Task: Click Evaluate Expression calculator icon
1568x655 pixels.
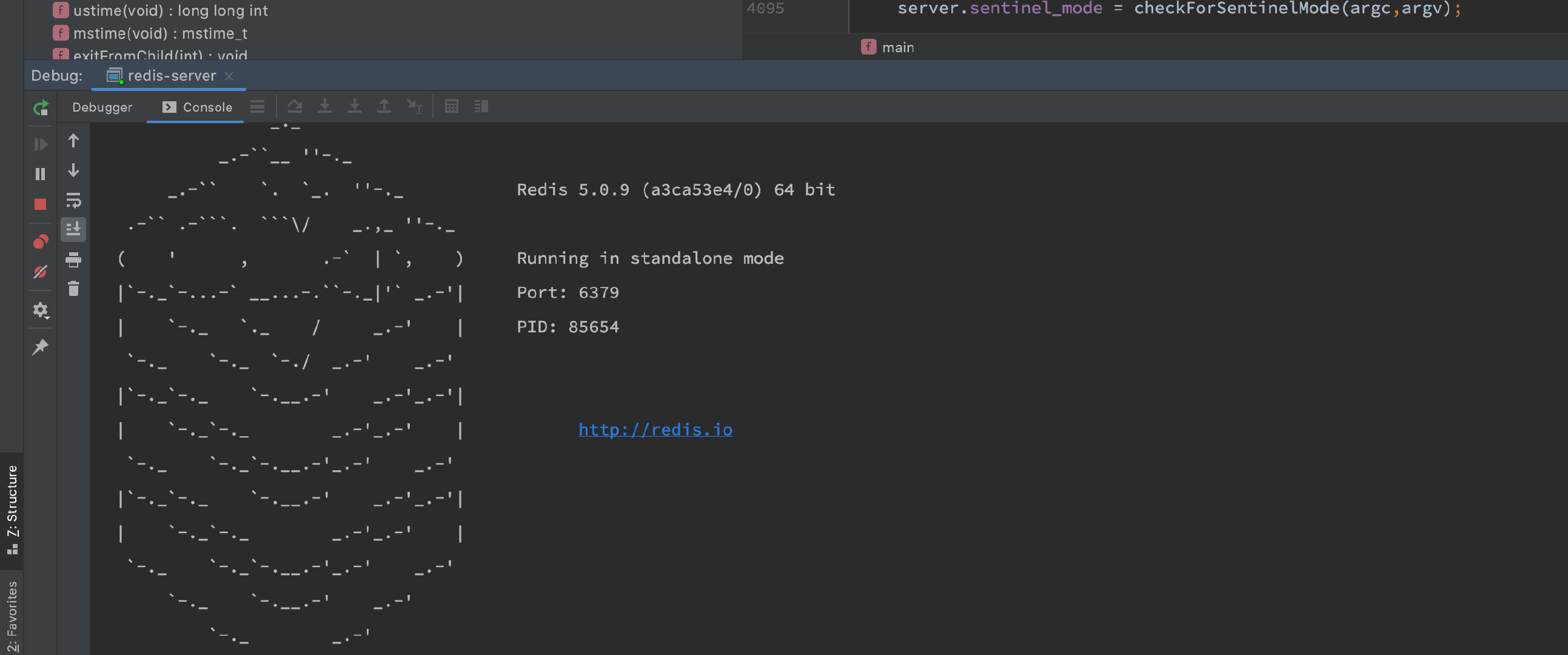Action: pos(451,107)
